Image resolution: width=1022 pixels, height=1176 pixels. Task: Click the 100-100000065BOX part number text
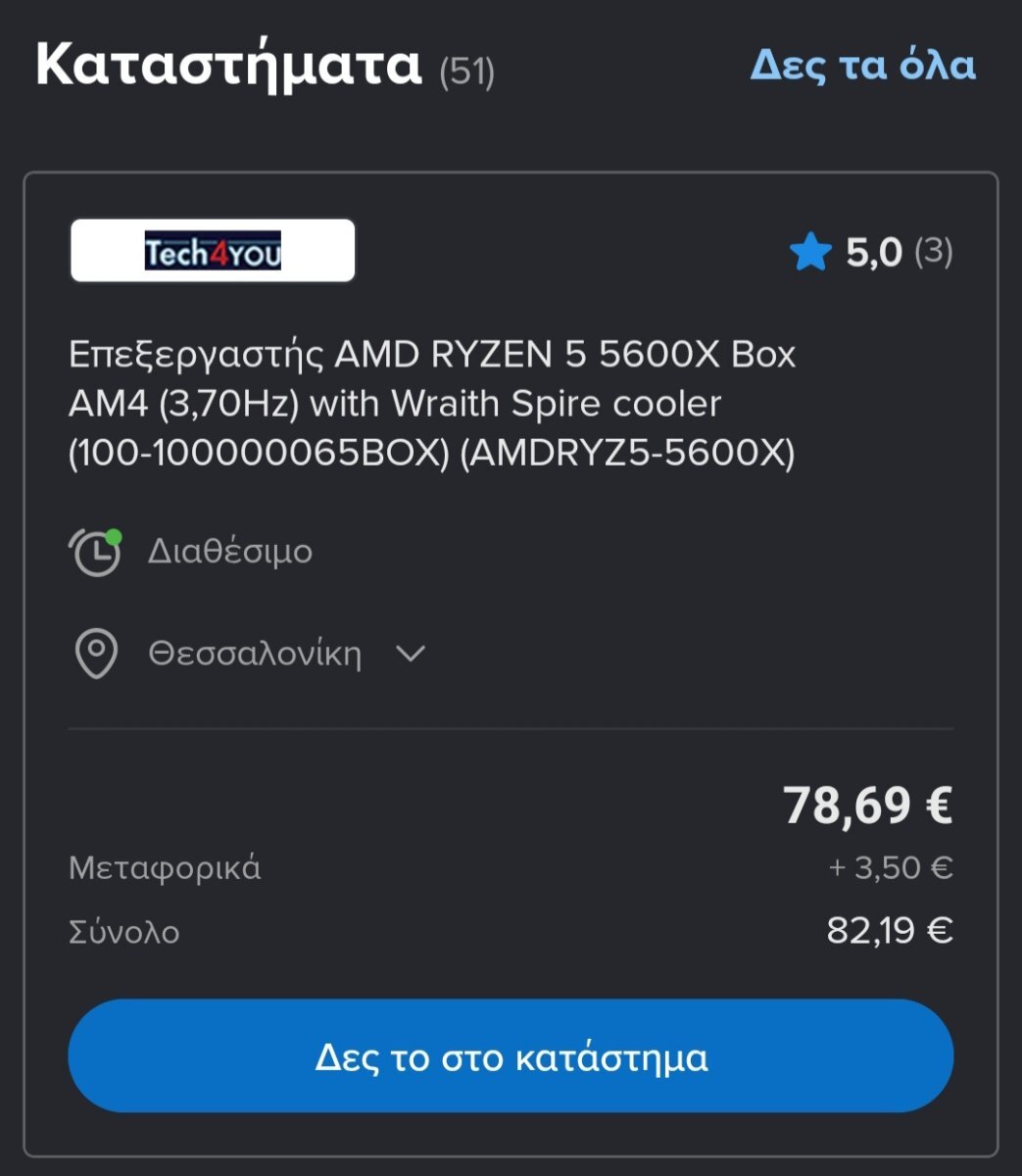(259, 454)
